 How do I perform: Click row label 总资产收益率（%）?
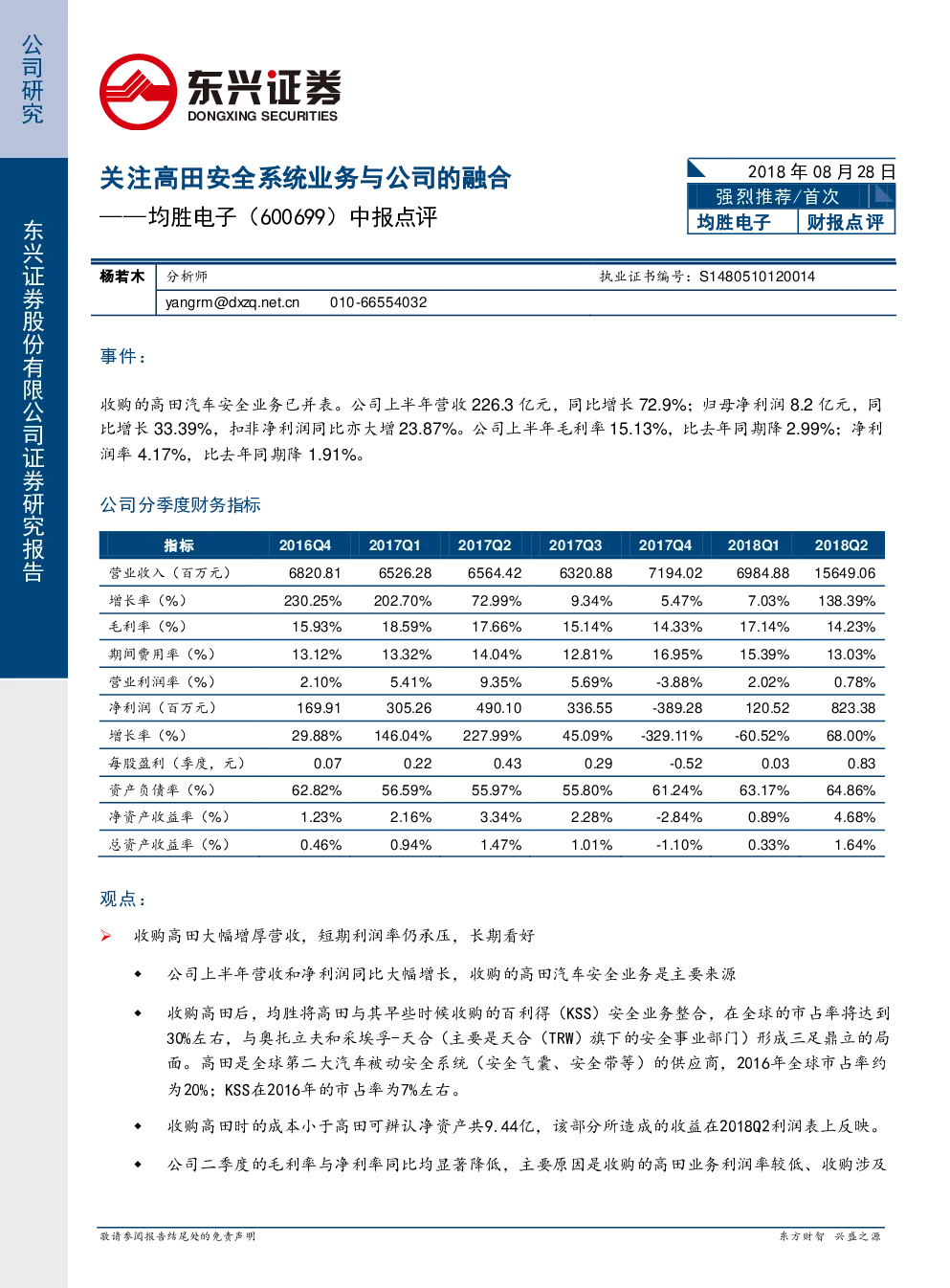[x=169, y=845]
